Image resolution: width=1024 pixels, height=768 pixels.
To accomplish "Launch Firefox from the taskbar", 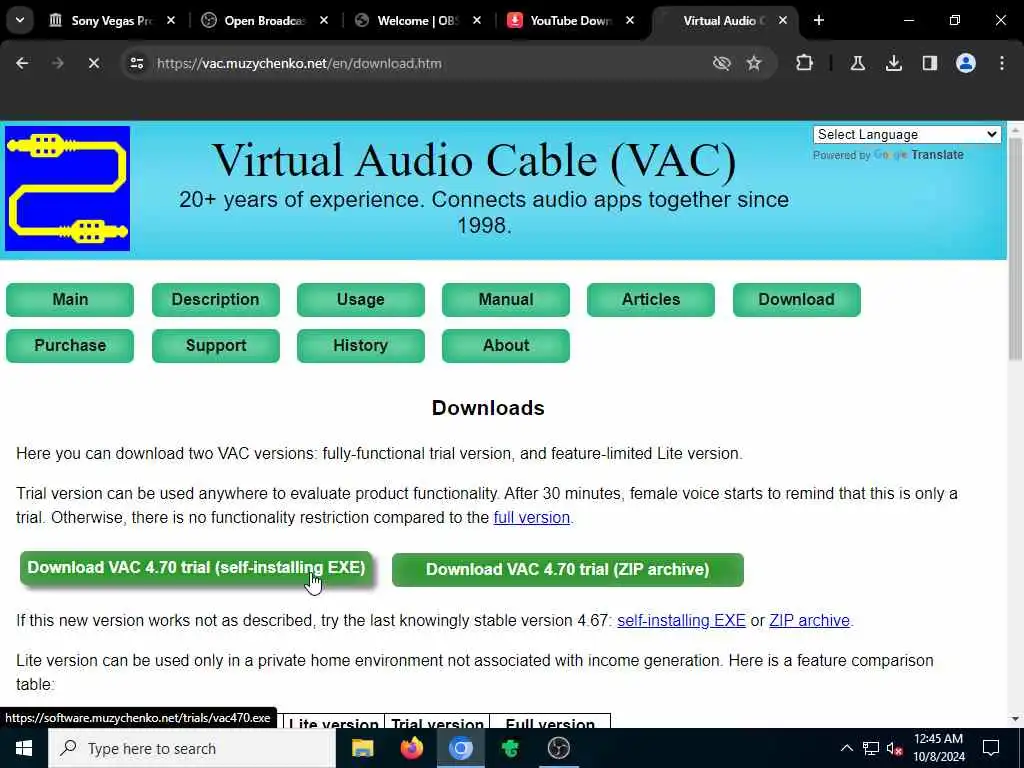I will [411, 748].
